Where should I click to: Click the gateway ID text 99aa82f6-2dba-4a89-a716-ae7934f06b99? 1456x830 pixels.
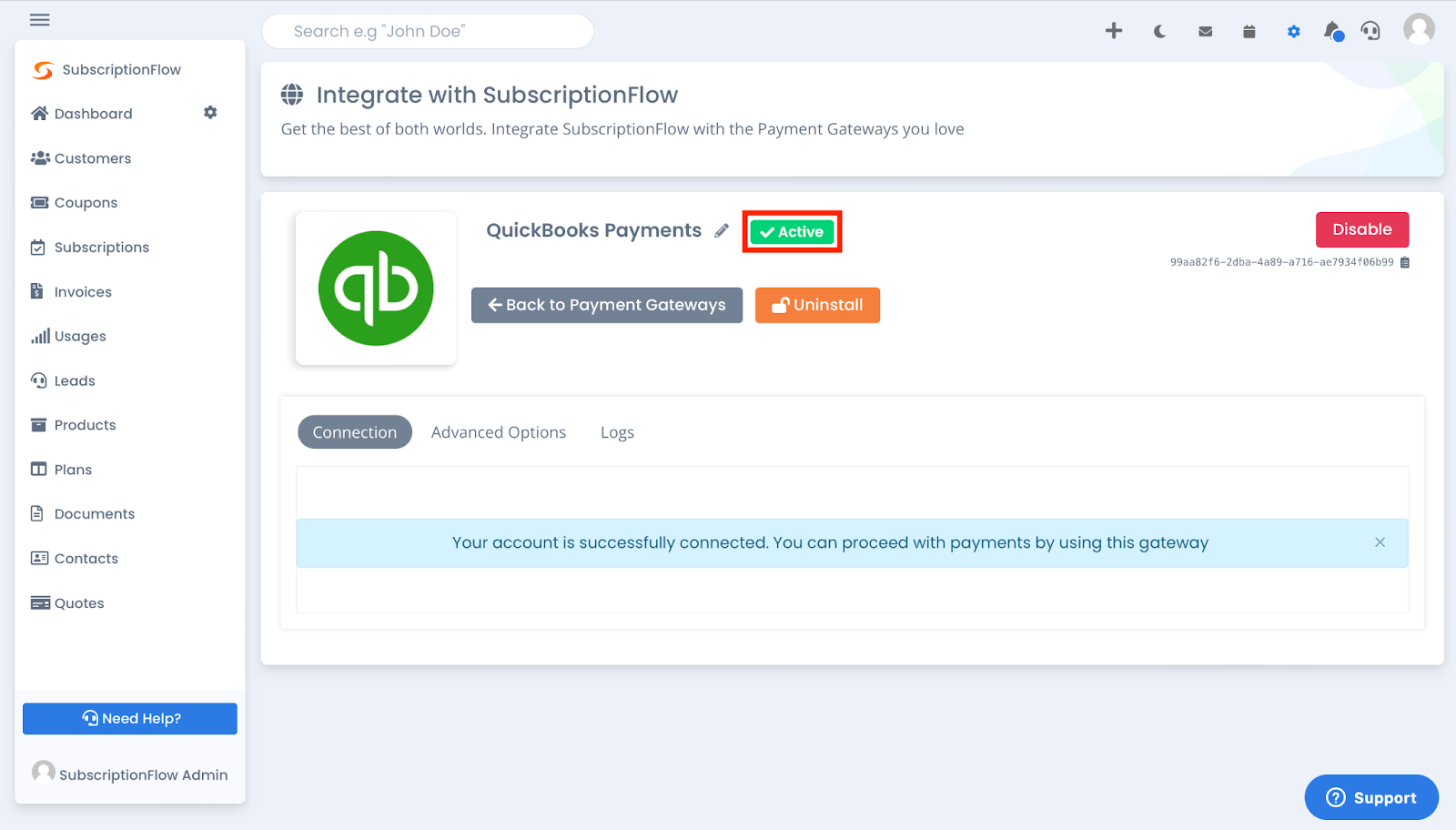(1281, 262)
